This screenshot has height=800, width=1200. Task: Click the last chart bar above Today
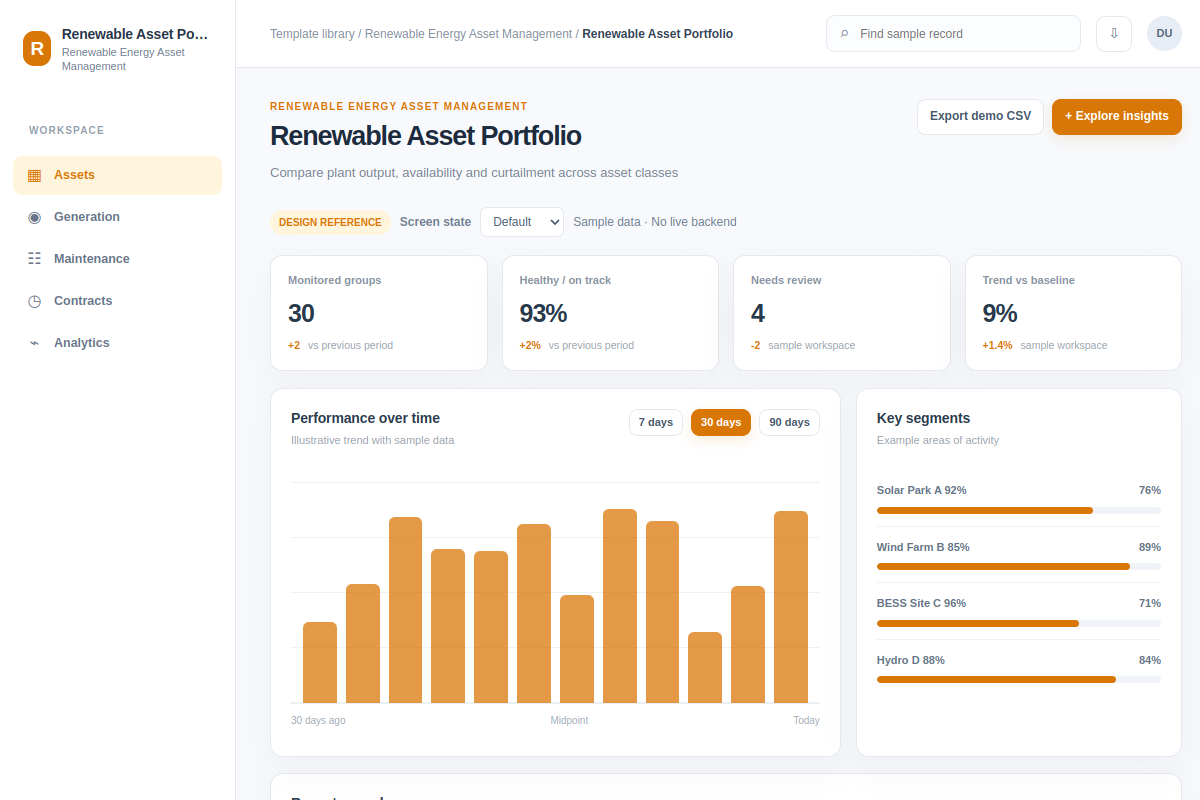(791, 607)
